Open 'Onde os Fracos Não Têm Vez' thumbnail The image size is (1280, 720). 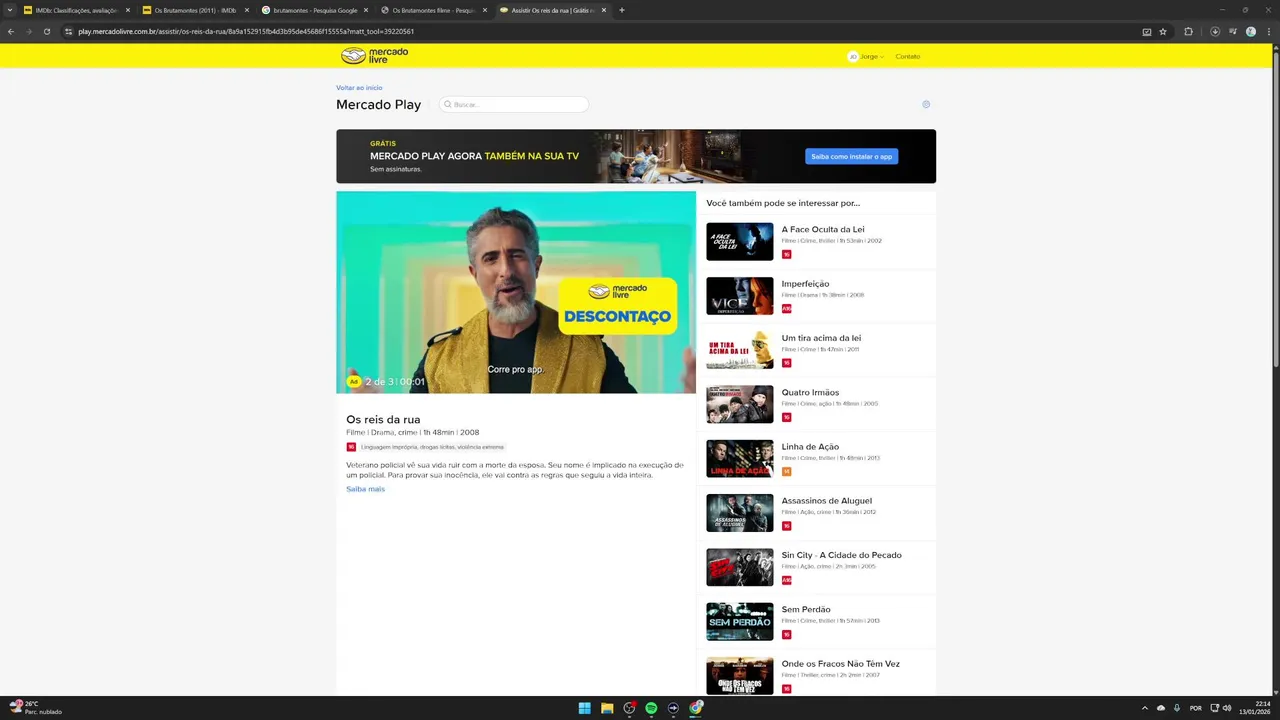[x=740, y=675]
